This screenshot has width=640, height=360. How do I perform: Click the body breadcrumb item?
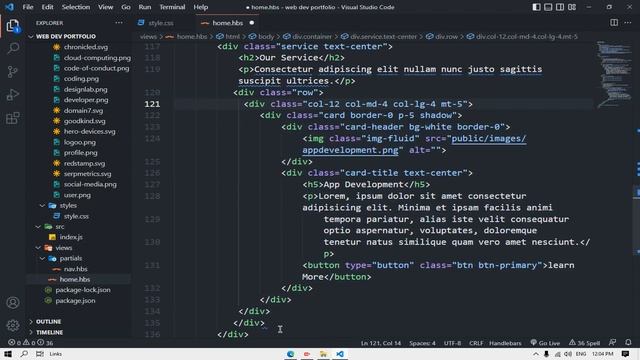click(x=262, y=37)
